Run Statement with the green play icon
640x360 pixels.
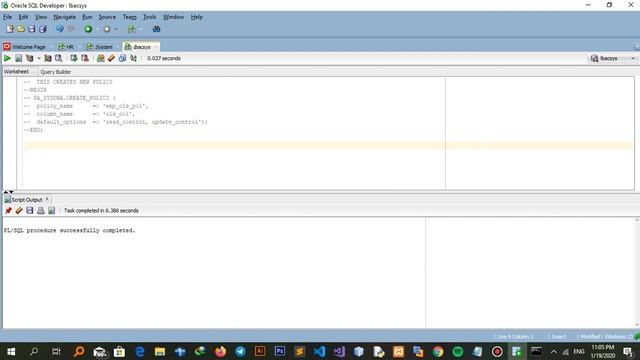[7, 58]
